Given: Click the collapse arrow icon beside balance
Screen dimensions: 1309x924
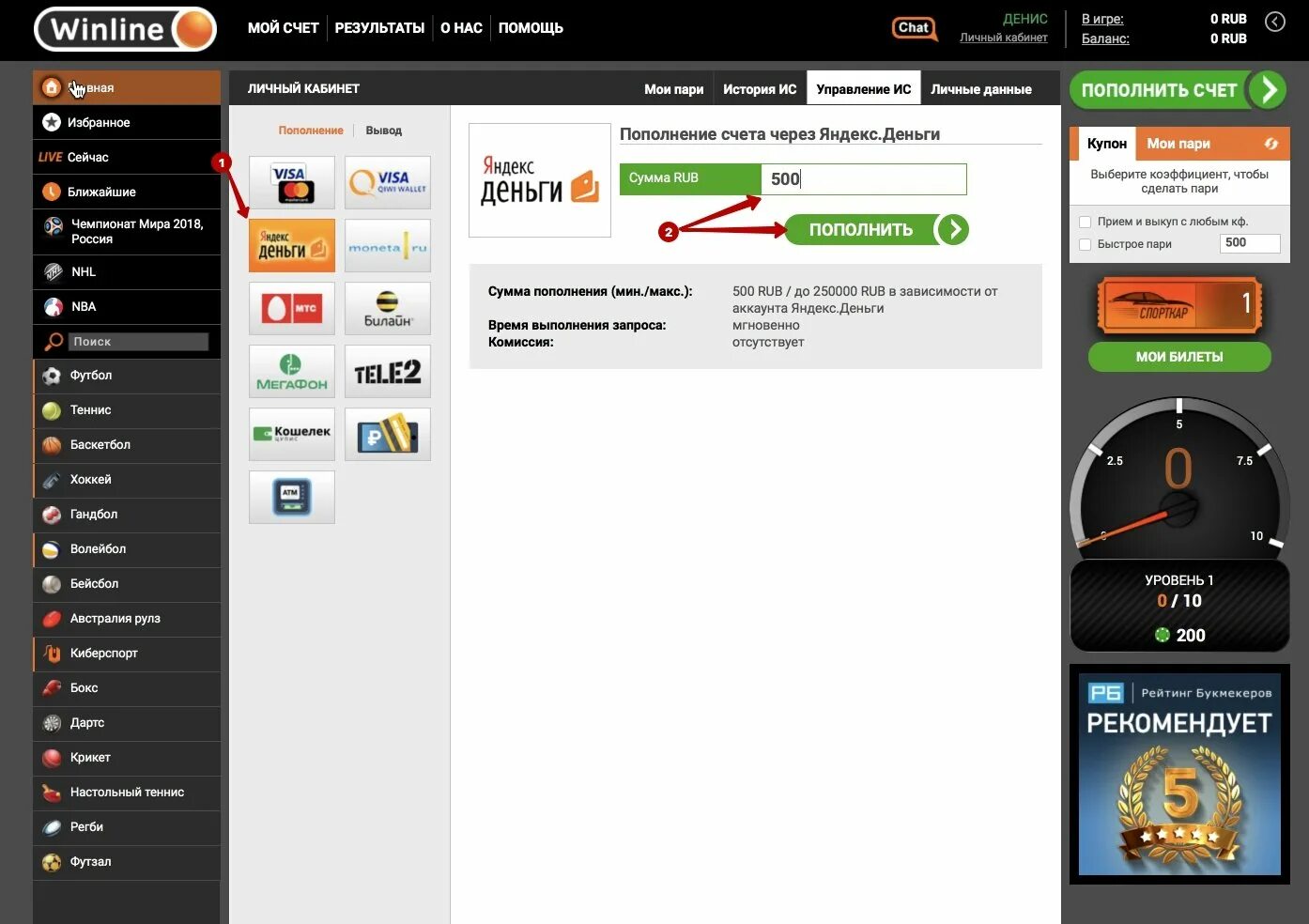Looking at the screenshot, I should [1274, 21].
